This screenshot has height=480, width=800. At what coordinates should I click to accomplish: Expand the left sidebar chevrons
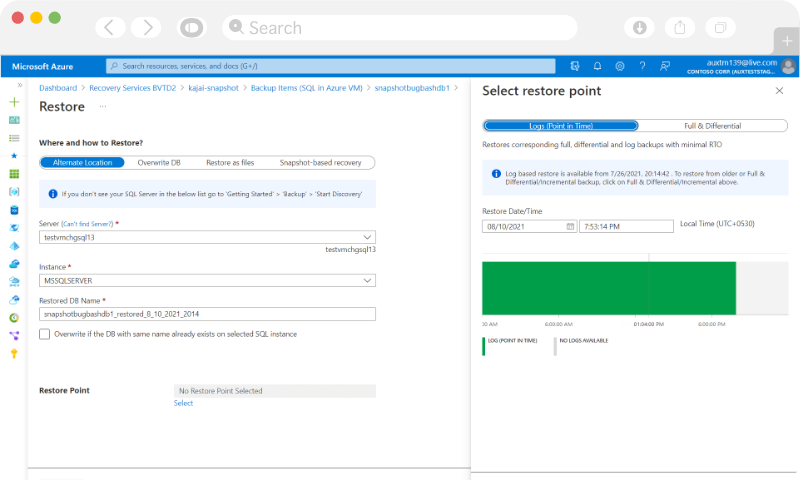(x=20, y=85)
